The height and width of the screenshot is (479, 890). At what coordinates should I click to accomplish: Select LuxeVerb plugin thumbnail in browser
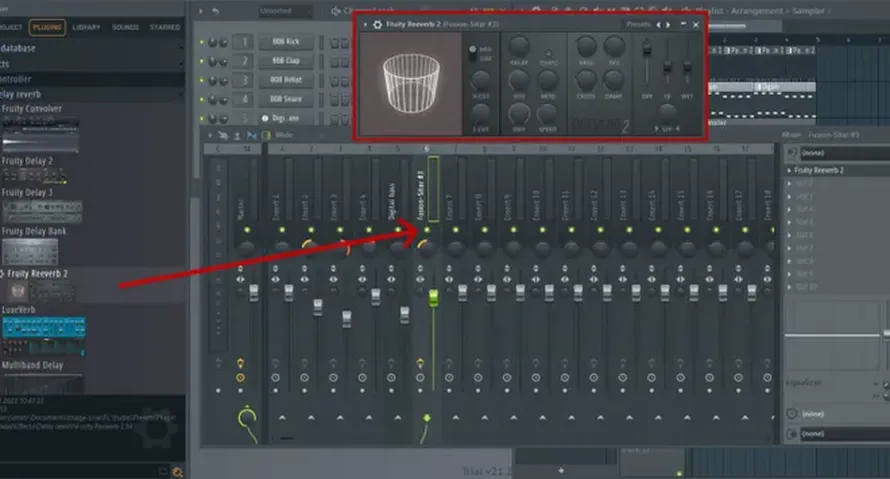pos(44,336)
